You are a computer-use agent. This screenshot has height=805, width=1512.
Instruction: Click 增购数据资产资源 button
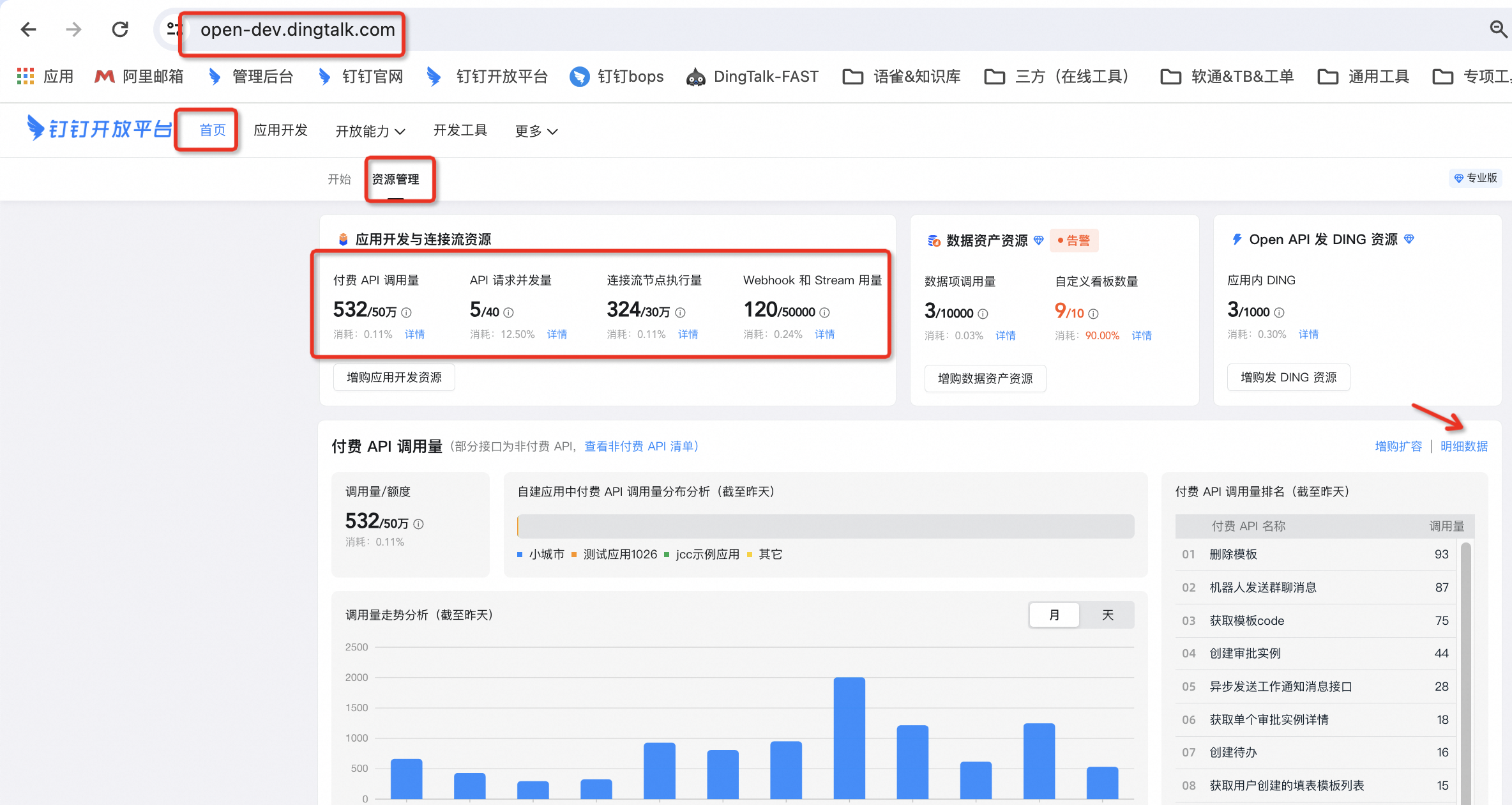tap(985, 379)
